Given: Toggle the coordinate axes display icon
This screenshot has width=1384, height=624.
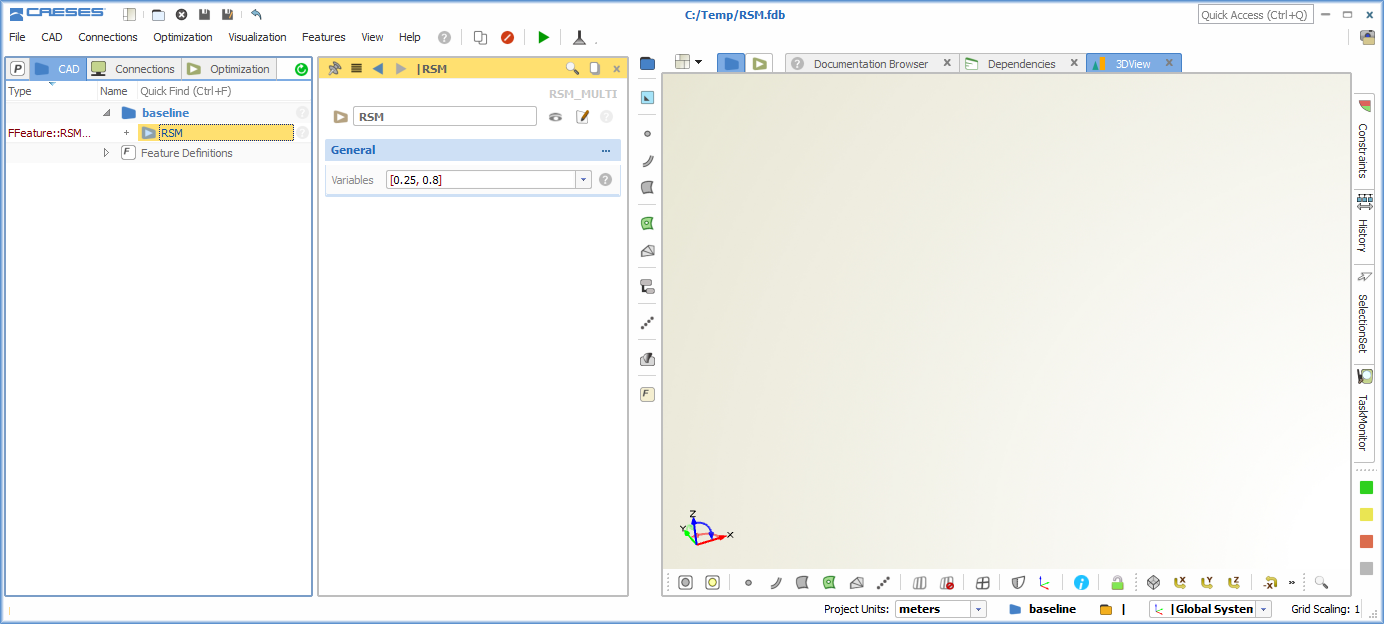Looking at the screenshot, I should pyautogui.click(x=1045, y=582).
